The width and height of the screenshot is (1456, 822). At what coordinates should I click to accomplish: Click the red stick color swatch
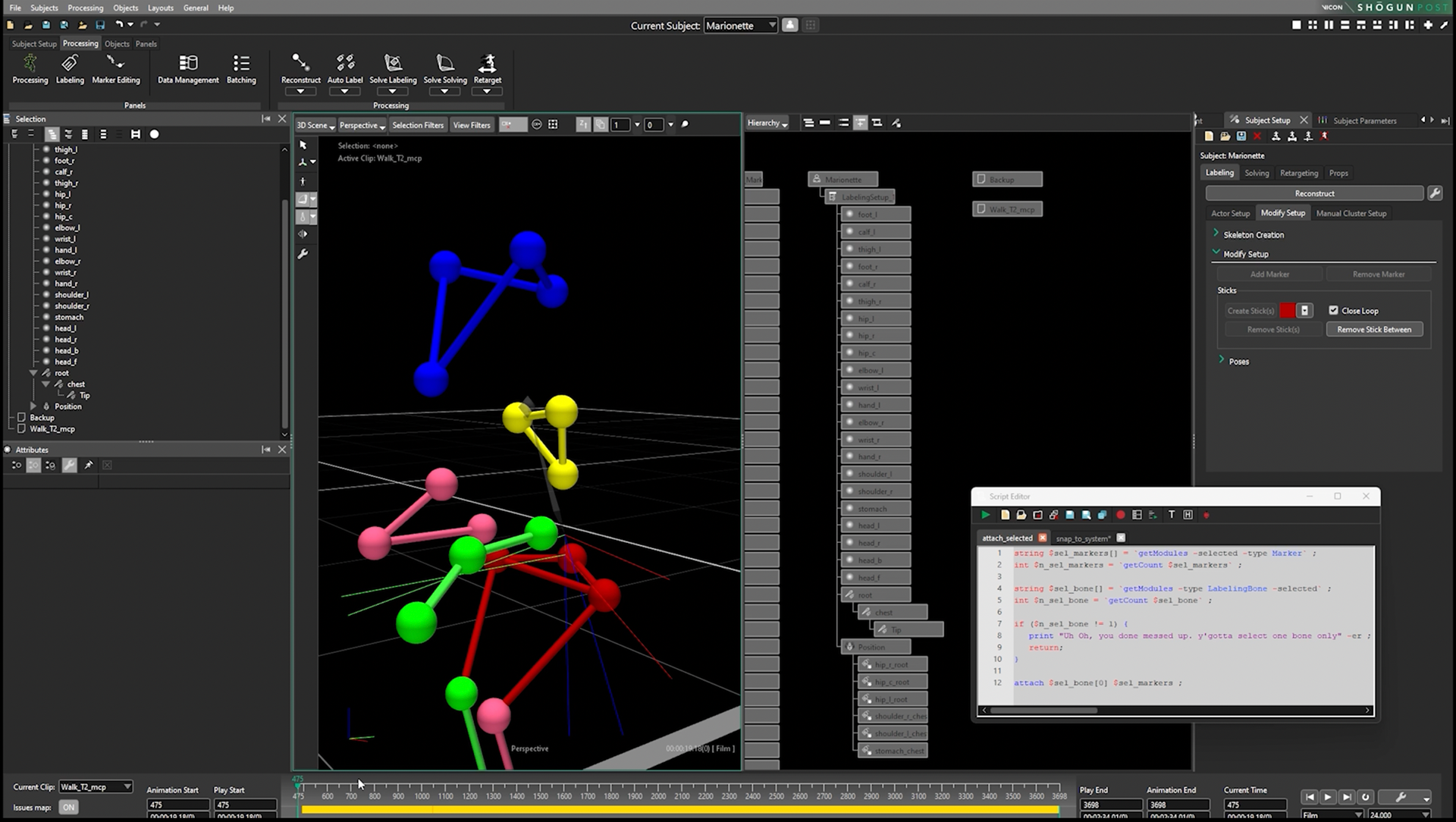pos(1288,310)
